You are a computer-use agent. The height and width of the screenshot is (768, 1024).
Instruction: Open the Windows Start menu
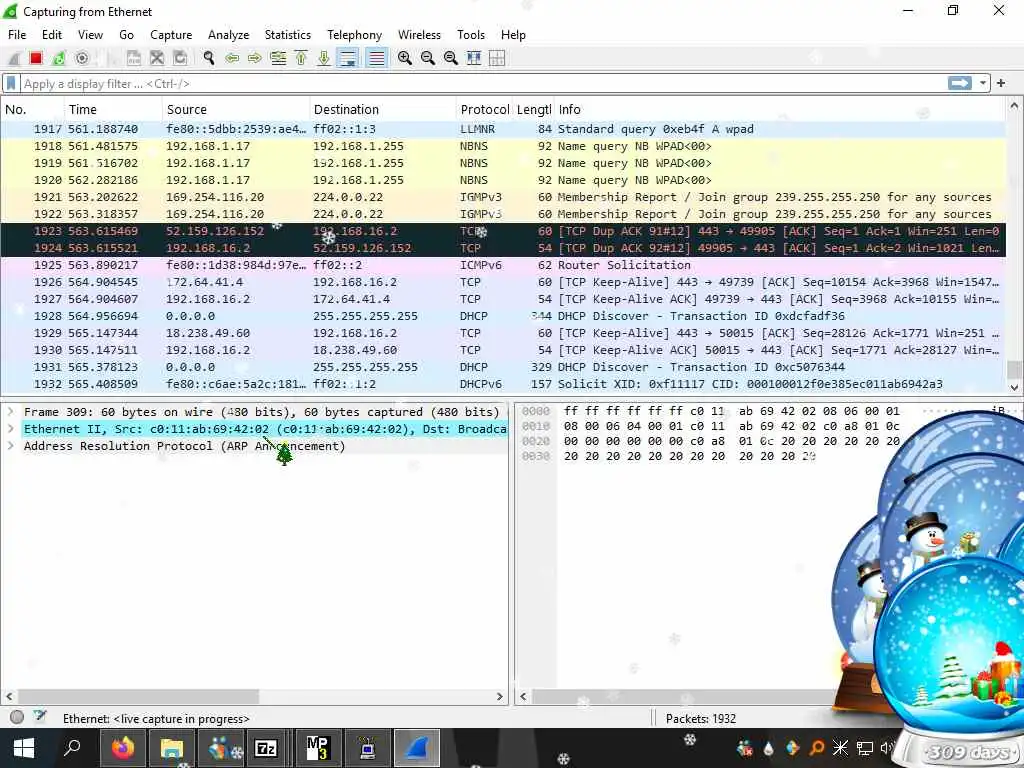(x=24, y=748)
